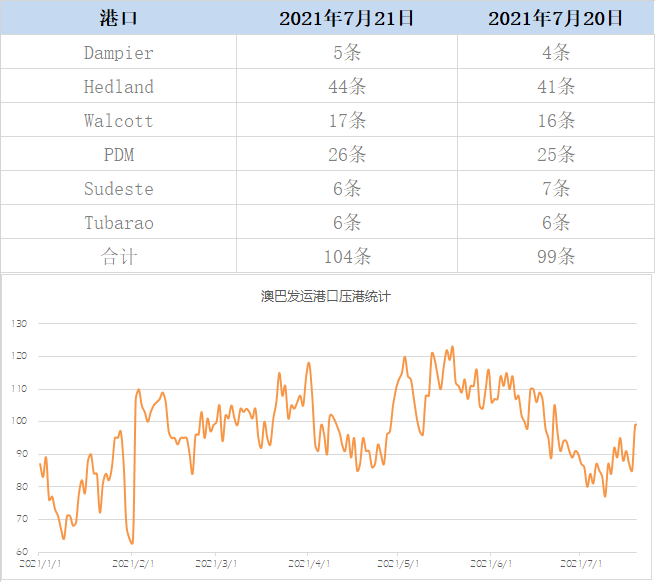This screenshot has height=582, width=655.
Task: Click the 80 y-axis label
Action: pos(22,487)
